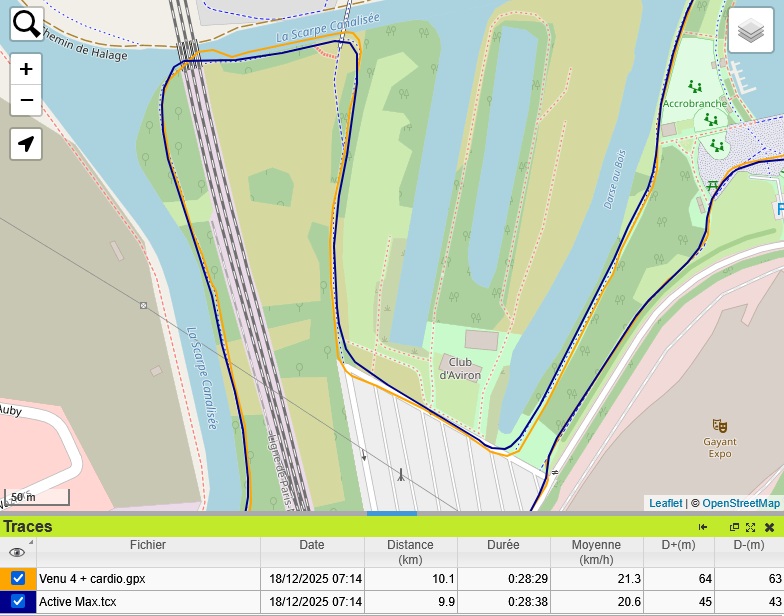
Task: Toggle all traces visibility eye icon
Action: [17, 552]
